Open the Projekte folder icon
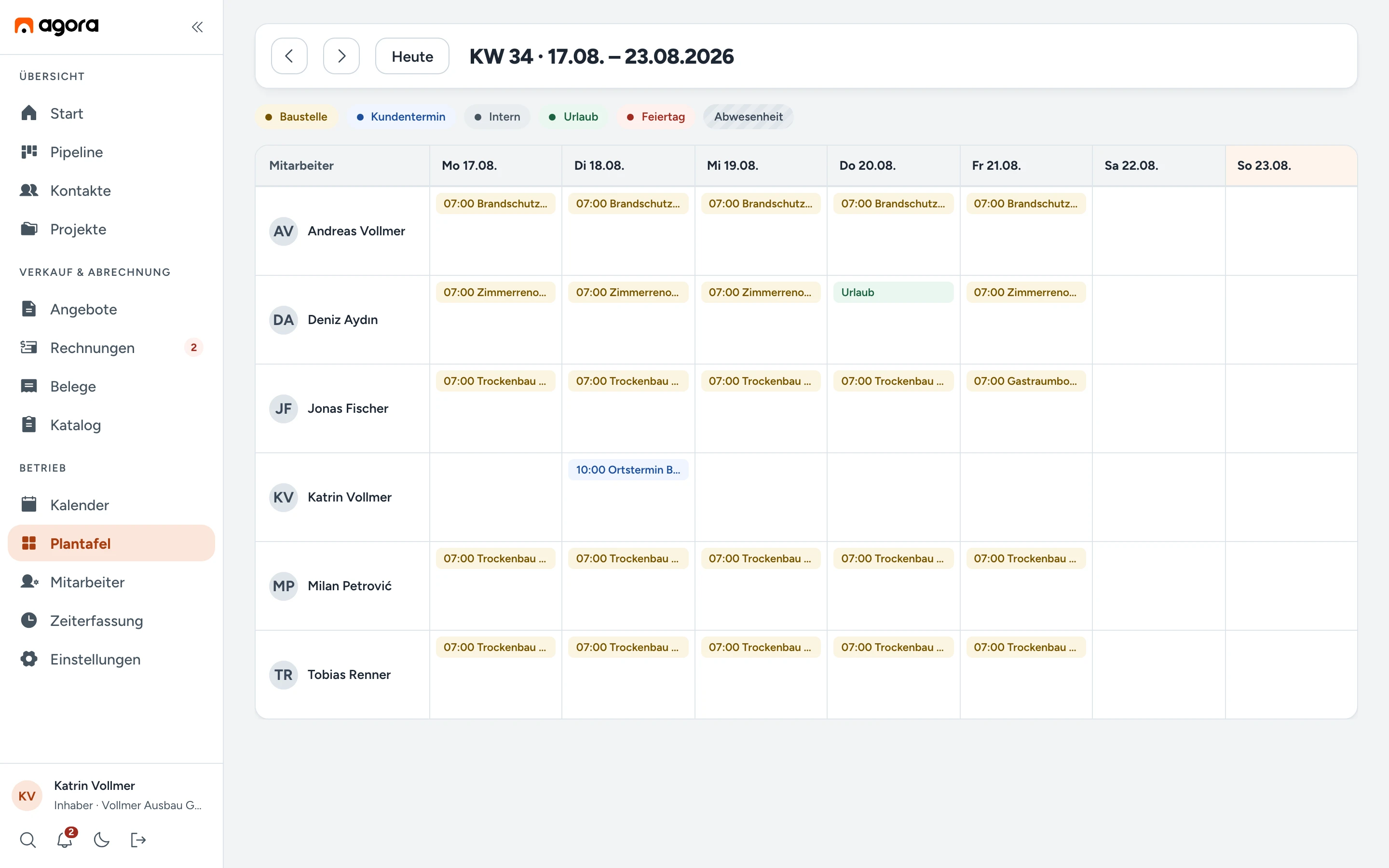 (29, 229)
